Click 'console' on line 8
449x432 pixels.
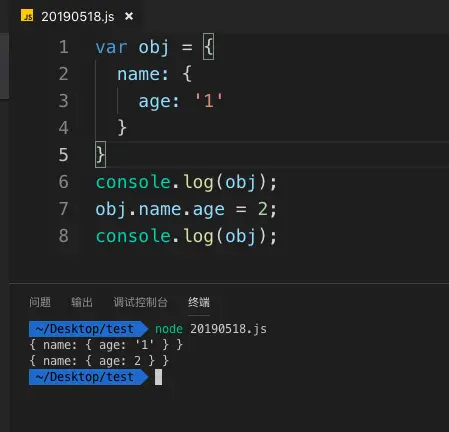click(133, 236)
